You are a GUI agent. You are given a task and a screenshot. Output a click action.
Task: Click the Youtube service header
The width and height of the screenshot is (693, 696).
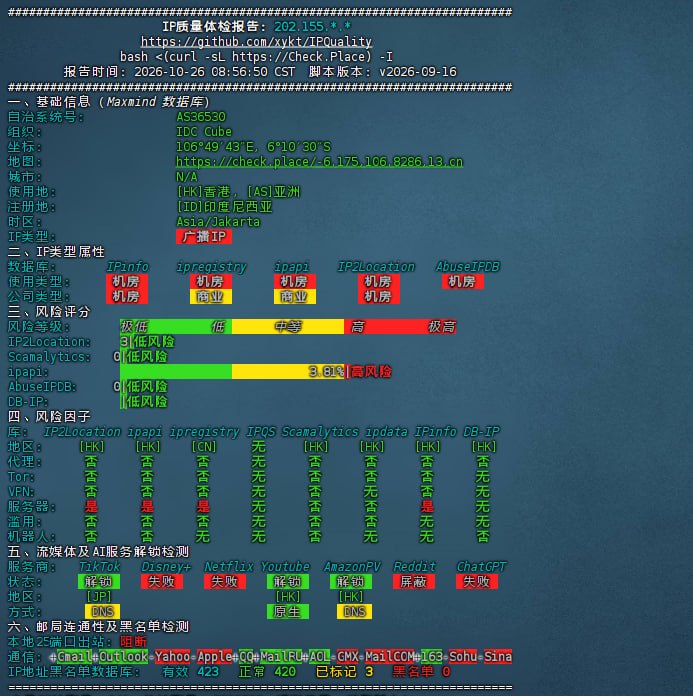click(285, 567)
